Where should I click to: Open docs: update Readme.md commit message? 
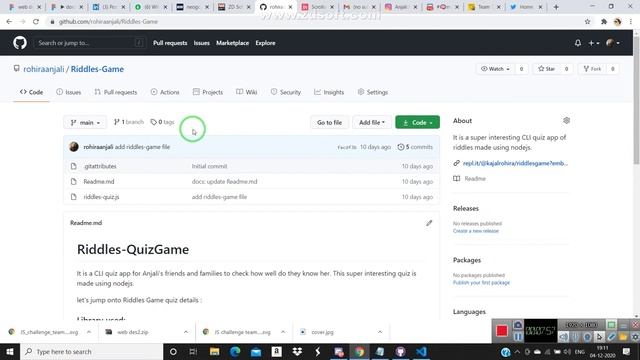click(x=224, y=182)
